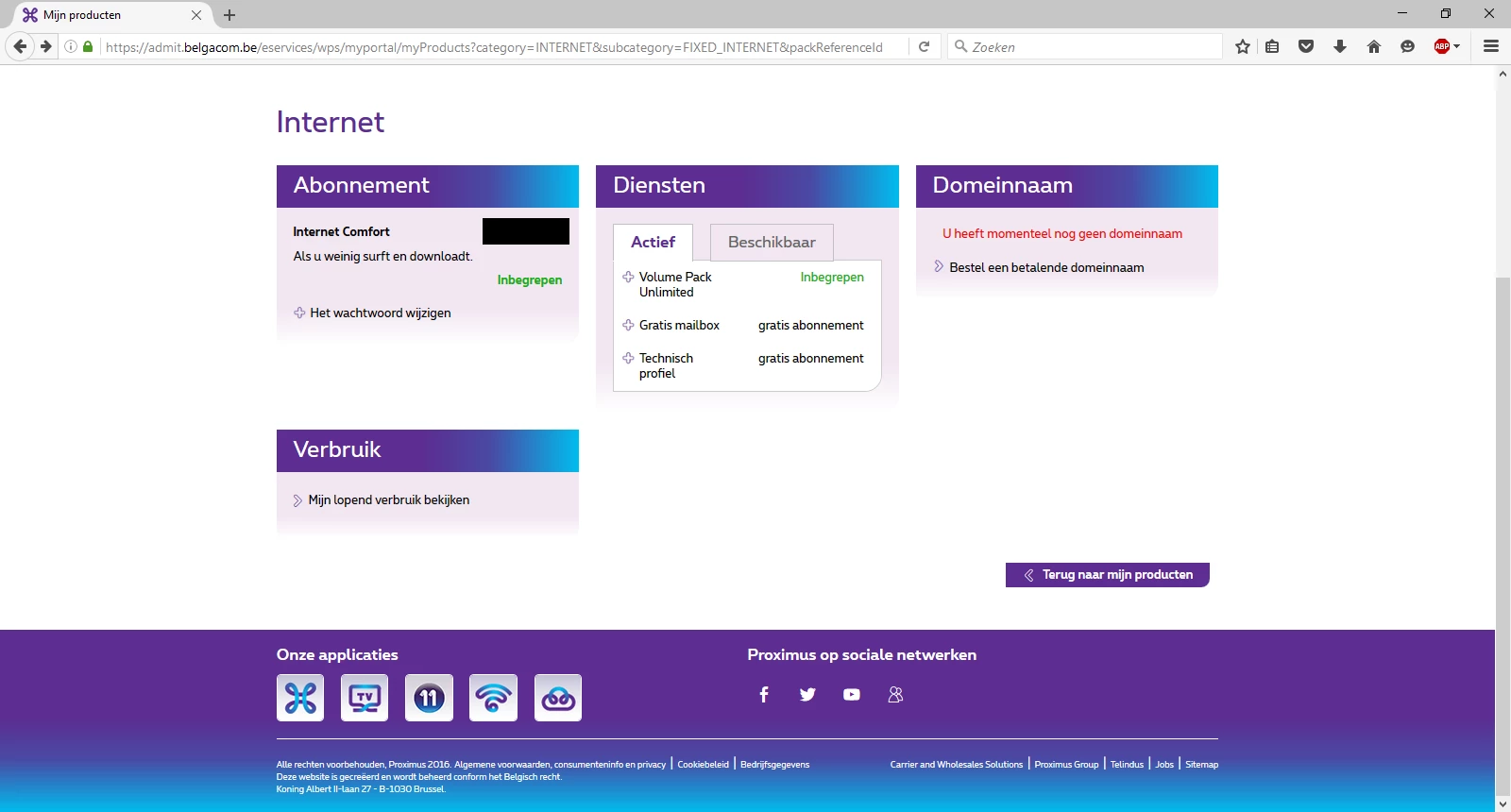The width and height of the screenshot is (1511, 812).
Task: Open the Cookiebeleid footer link
Action: [704, 765]
